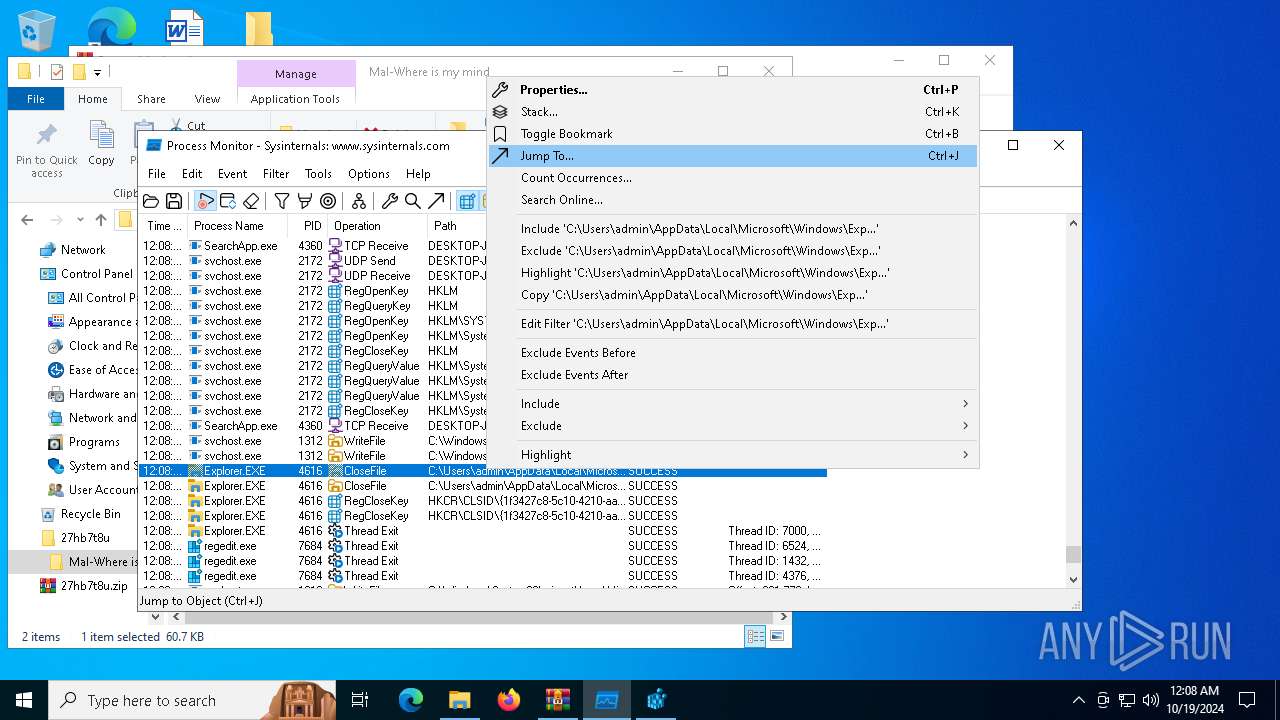
Task: Open Application Tools ribbon tab
Action: [295, 99]
